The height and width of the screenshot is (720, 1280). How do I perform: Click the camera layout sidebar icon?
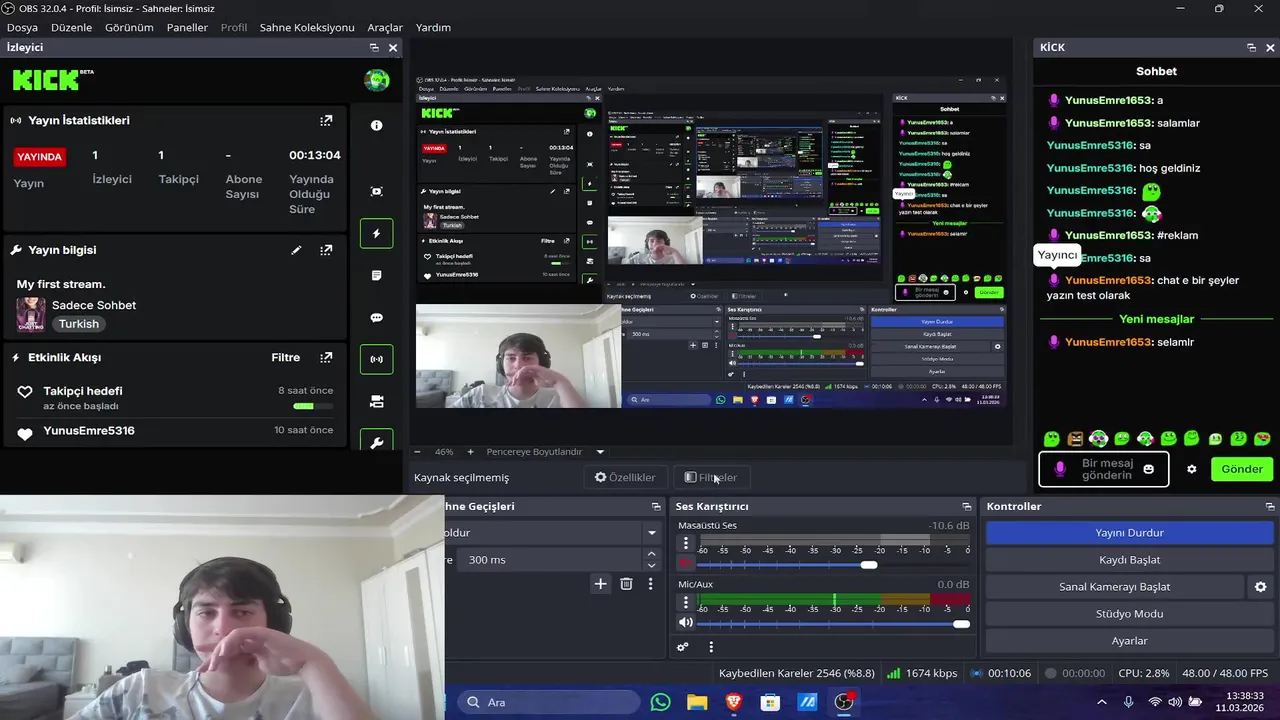pos(376,401)
